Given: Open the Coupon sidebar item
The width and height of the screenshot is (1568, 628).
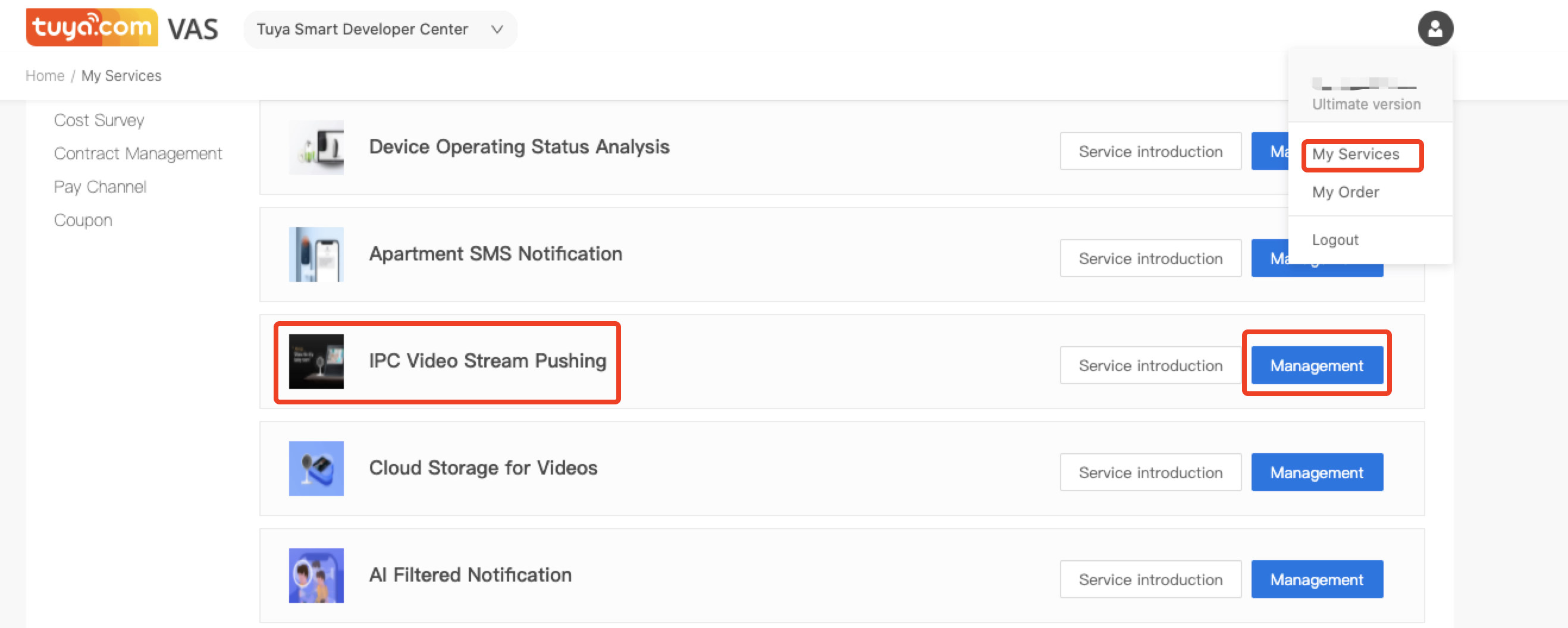Looking at the screenshot, I should 83,220.
